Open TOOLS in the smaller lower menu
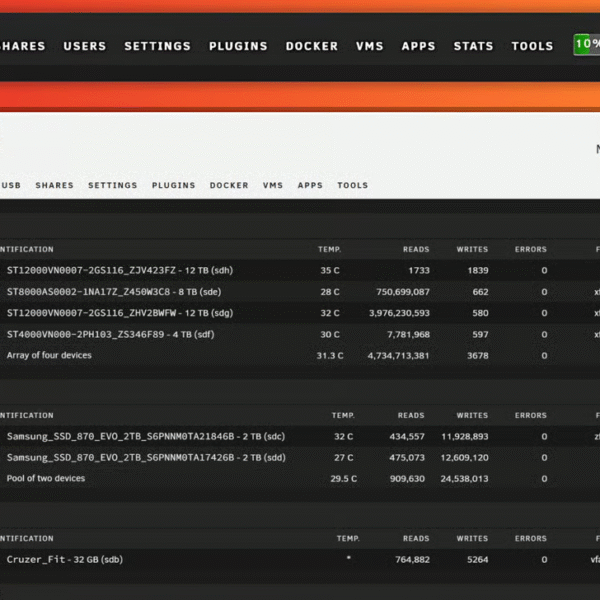Screen dimensions: 600x600 [352, 185]
